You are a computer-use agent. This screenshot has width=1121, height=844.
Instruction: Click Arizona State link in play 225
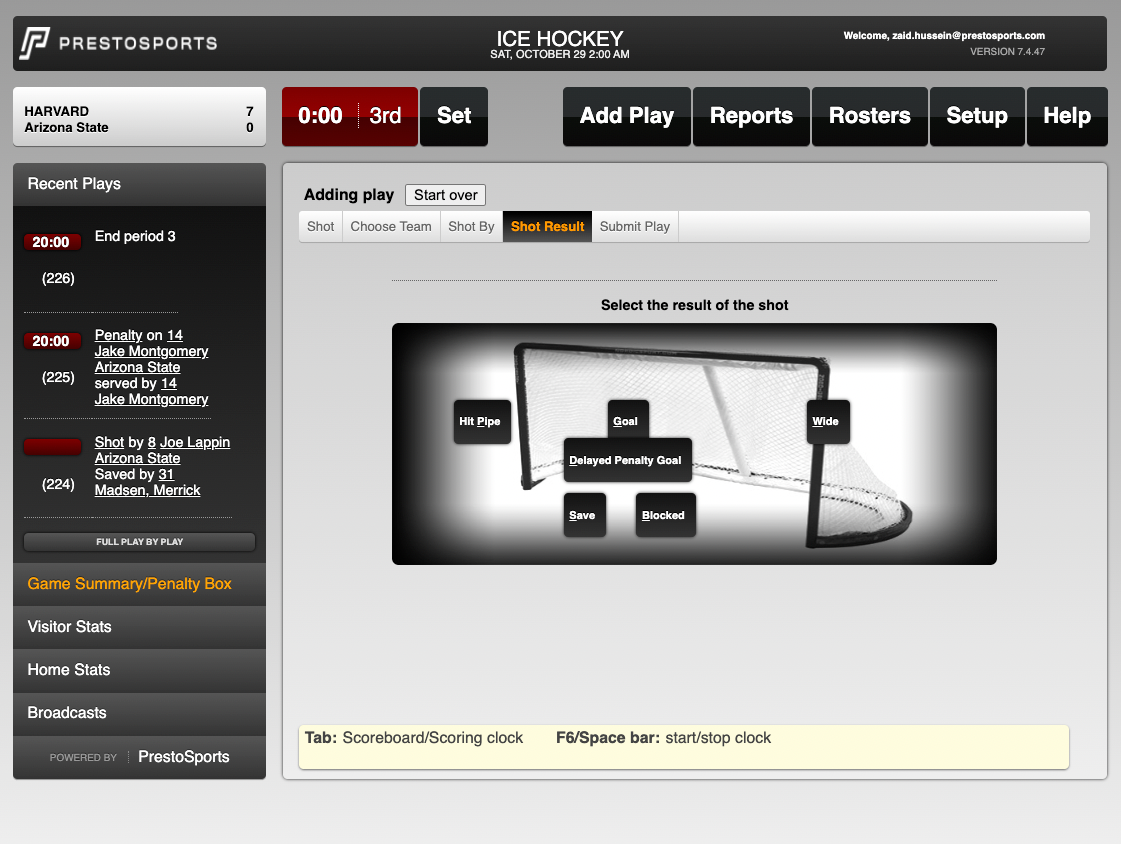click(137, 367)
